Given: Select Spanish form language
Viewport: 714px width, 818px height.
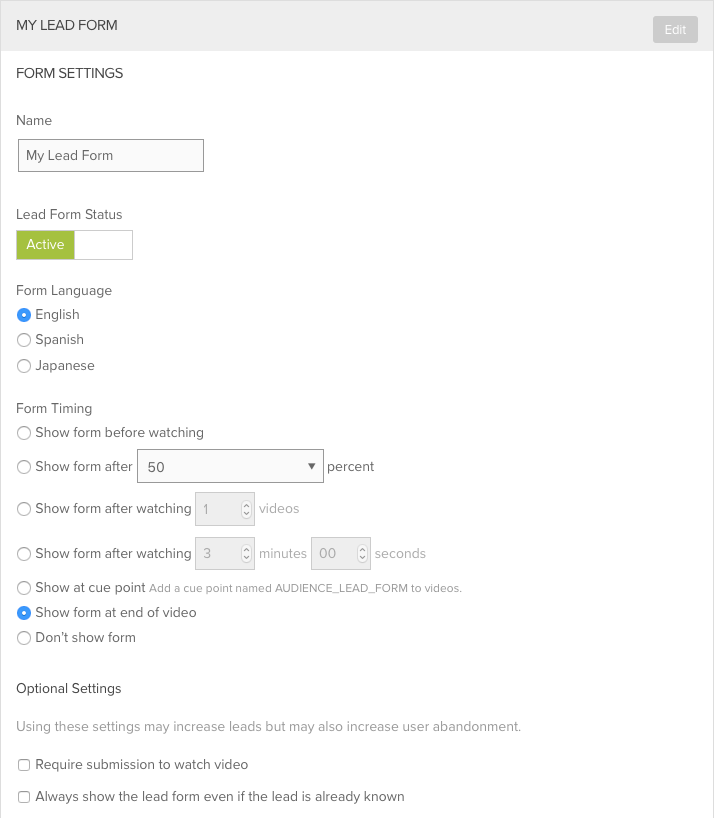Looking at the screenshot, I should (24, 341).
